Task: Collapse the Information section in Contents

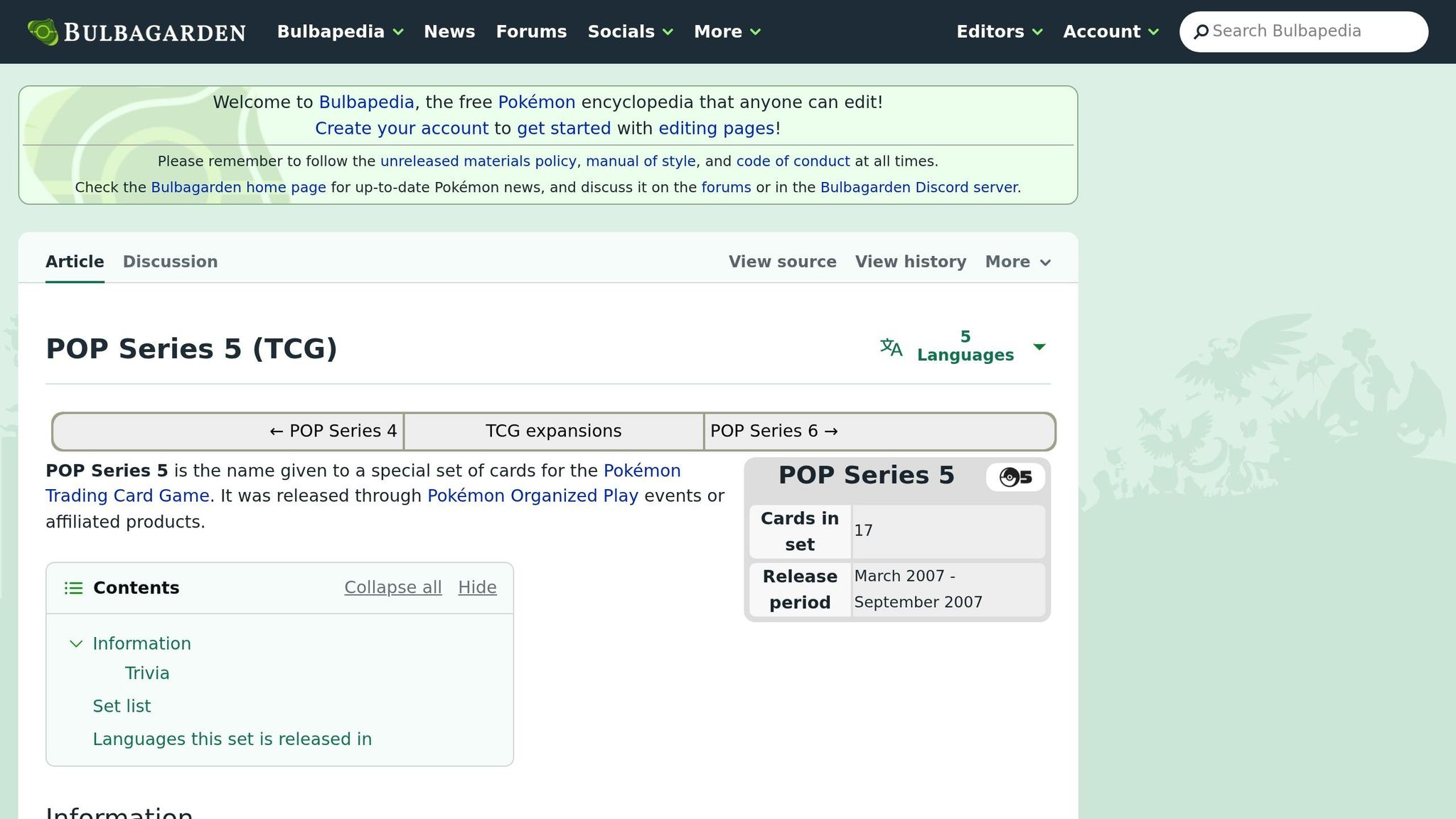Action: pos(76,643)
